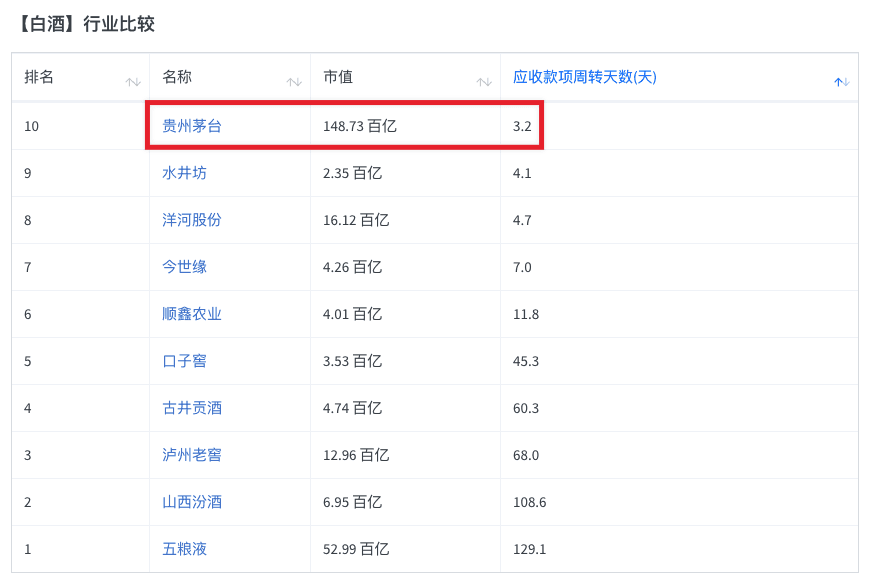Screen dimensions: 872x583
Task: Open 口子窖 stock link
Action: (x=185, y=361)
